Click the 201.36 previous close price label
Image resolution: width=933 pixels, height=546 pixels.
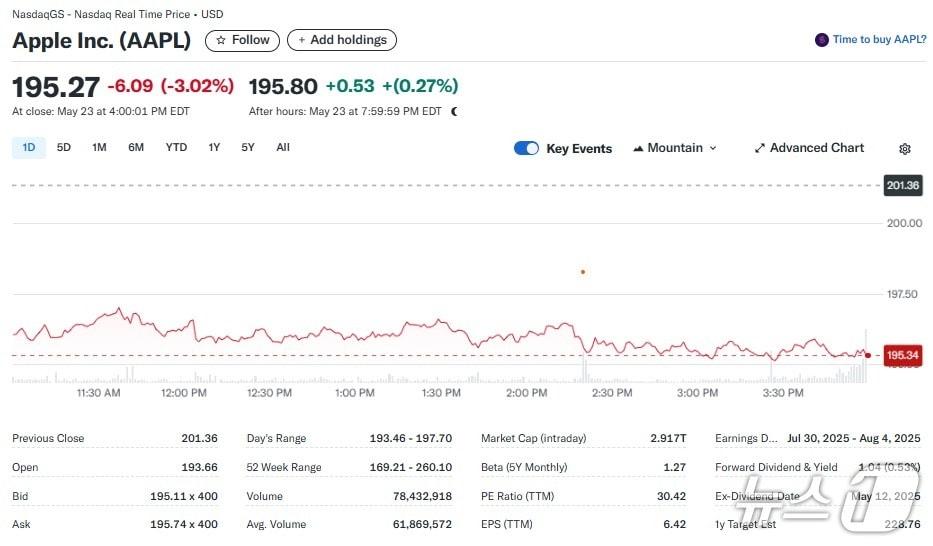pyautogui.click(x=902, y=185)
